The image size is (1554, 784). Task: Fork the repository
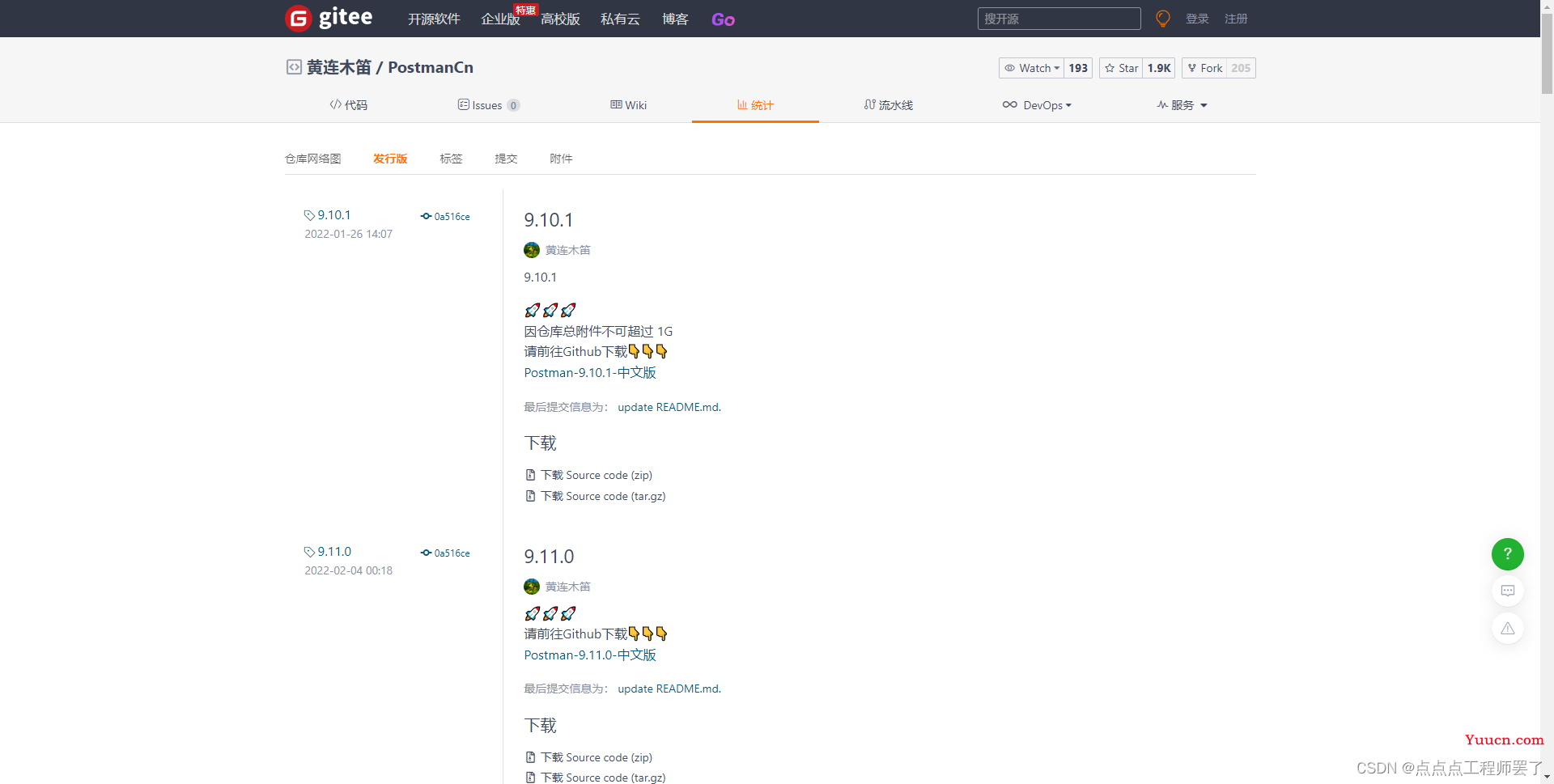1204,68
